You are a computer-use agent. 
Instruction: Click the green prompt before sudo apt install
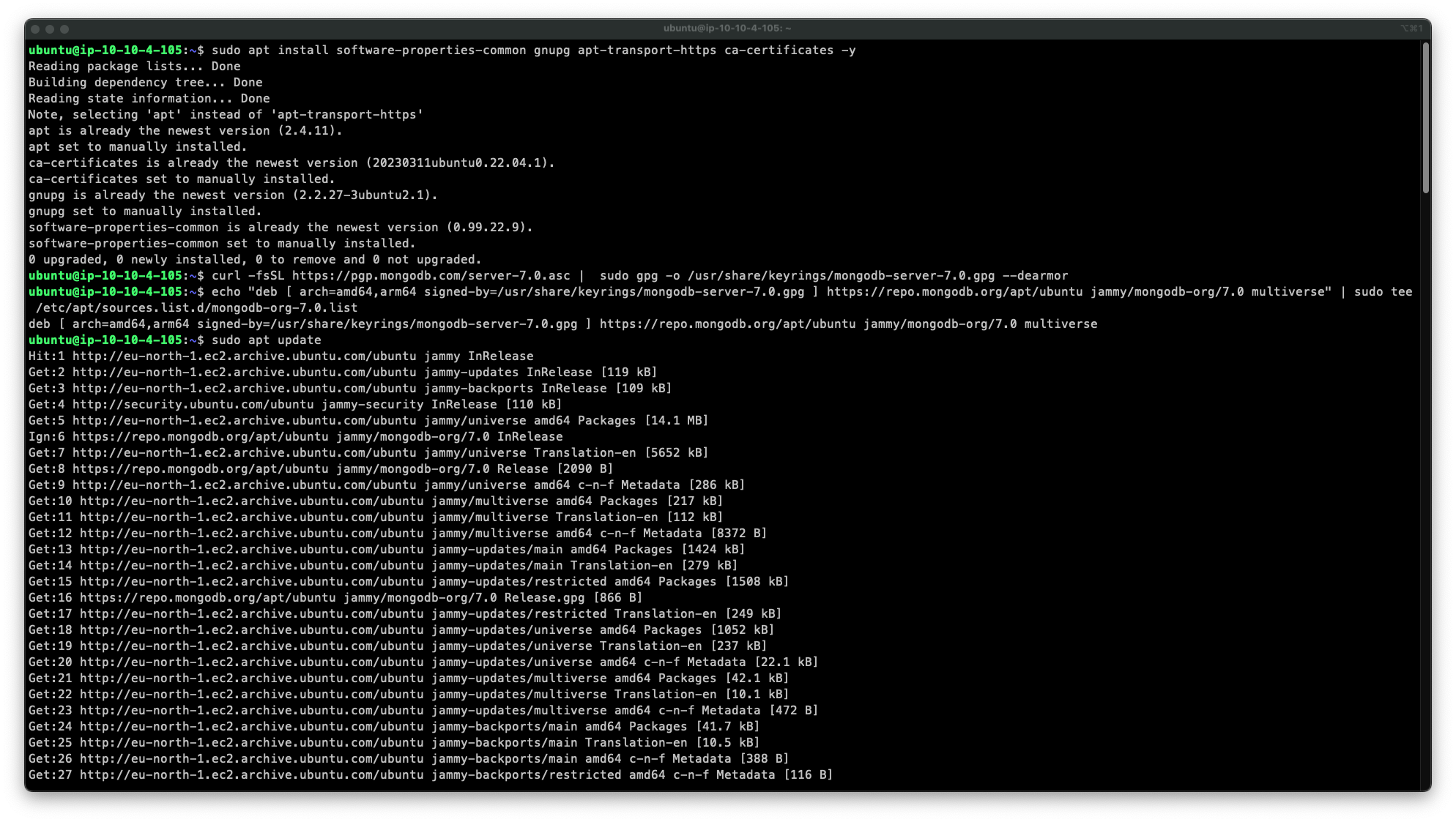click(106, 51)
